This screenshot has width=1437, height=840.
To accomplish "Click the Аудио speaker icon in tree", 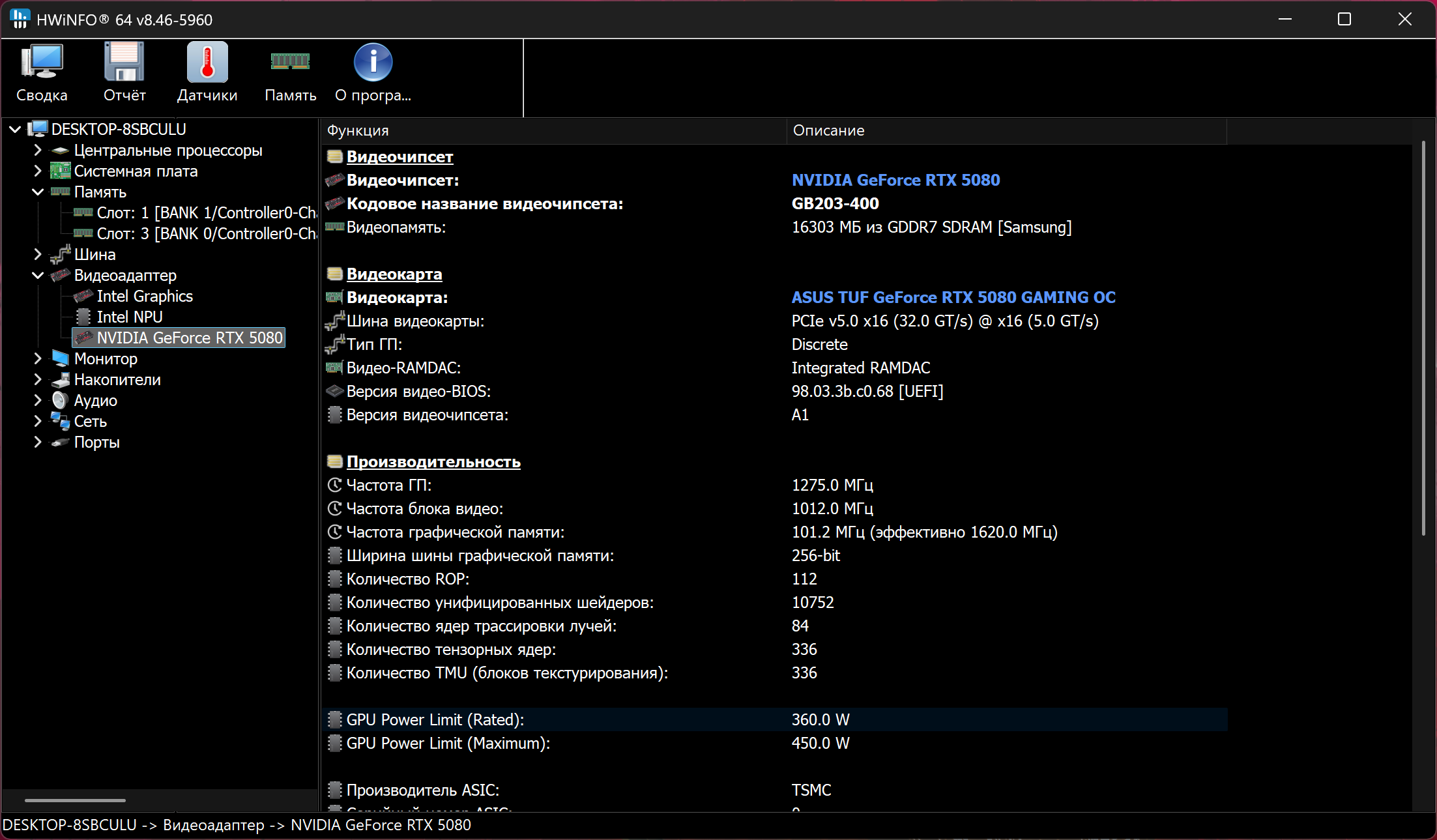I will (x=60, y=400).
